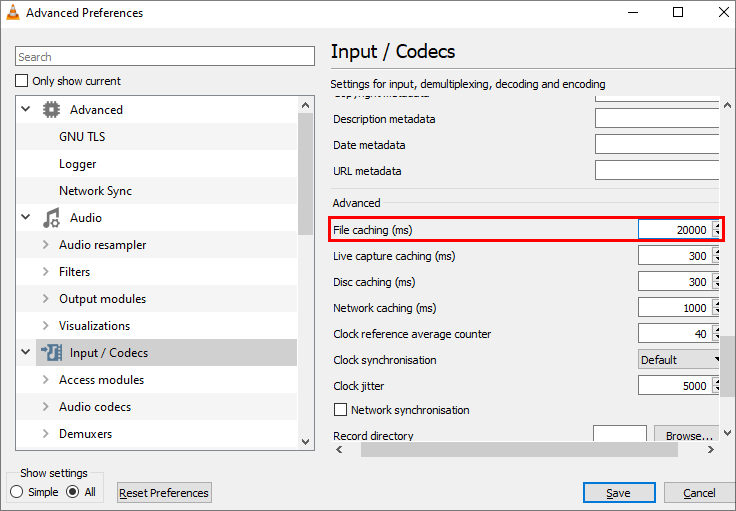Expand the Audio resampler tree node
736x511 pixels.
pyautogui.click(x=45, y=245)
